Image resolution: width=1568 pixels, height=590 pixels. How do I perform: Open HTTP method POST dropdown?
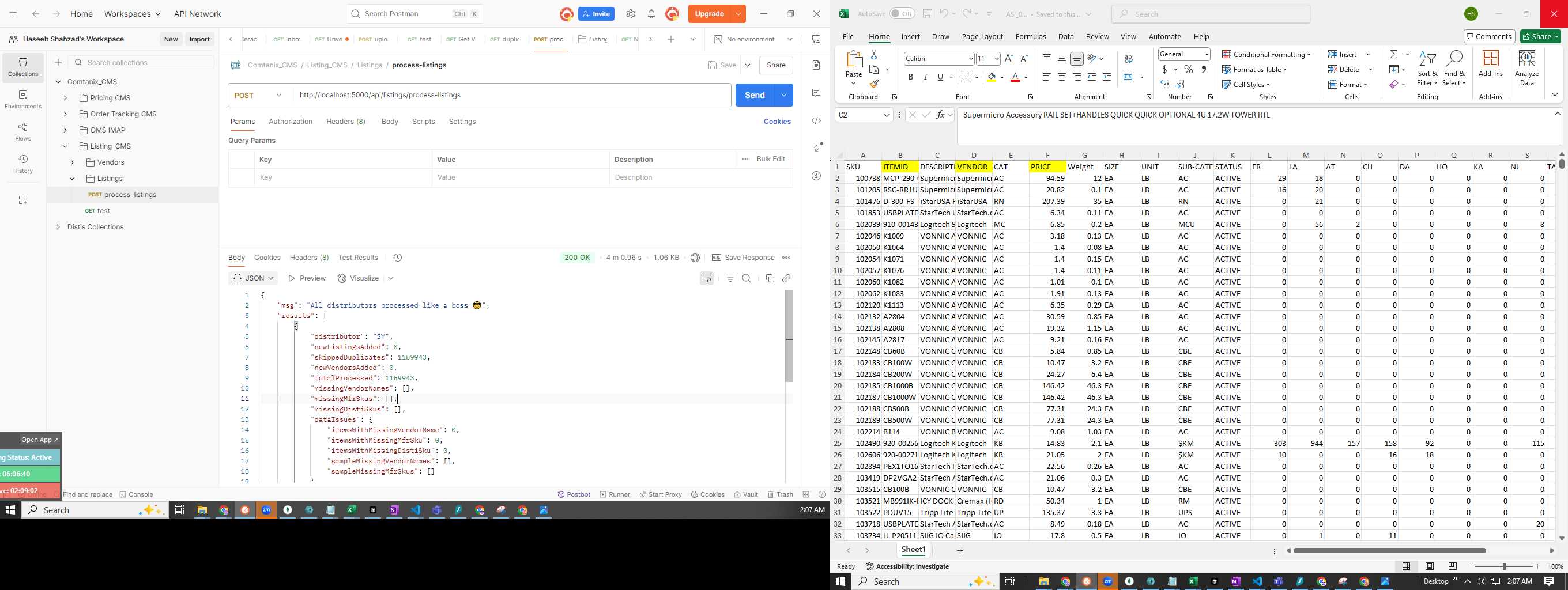[259, 95]
